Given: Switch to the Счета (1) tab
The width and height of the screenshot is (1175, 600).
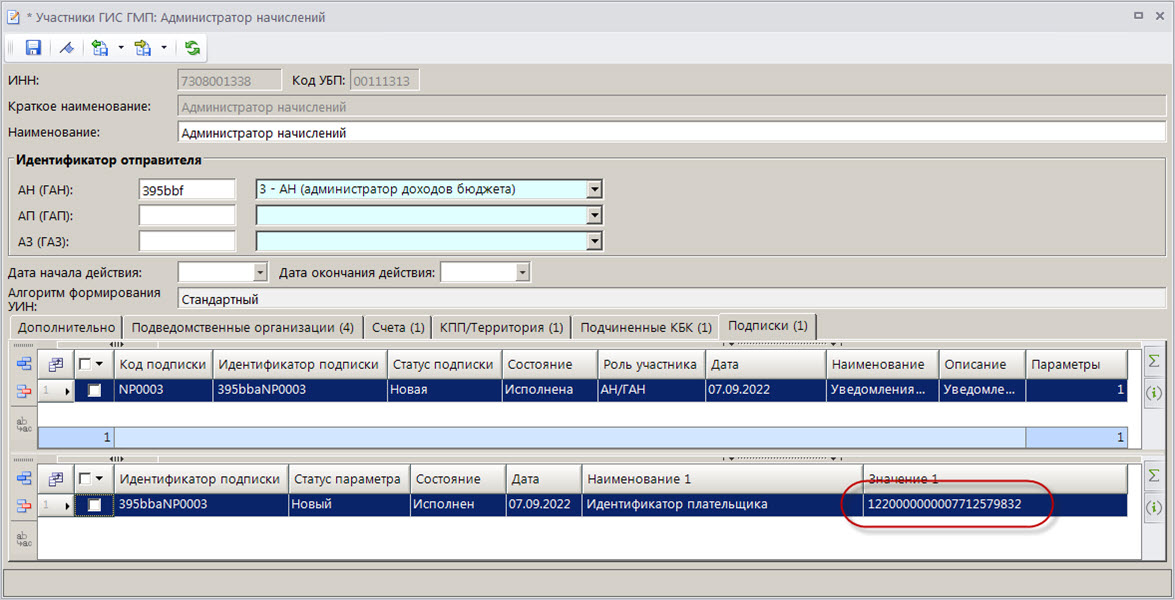Looking at the screenshot, I should [x=398, y=327].
